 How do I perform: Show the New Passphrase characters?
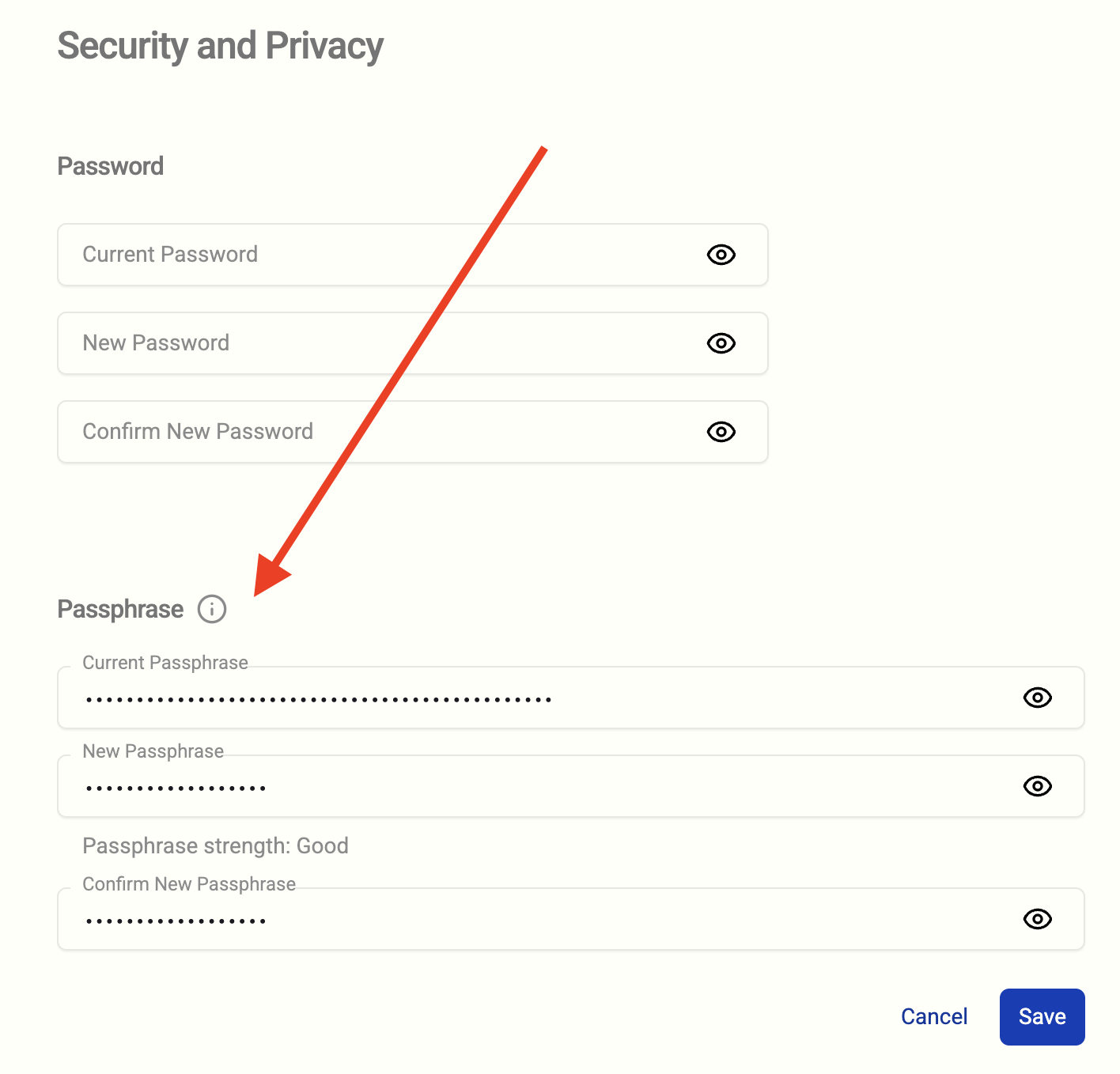[1037, 786]
